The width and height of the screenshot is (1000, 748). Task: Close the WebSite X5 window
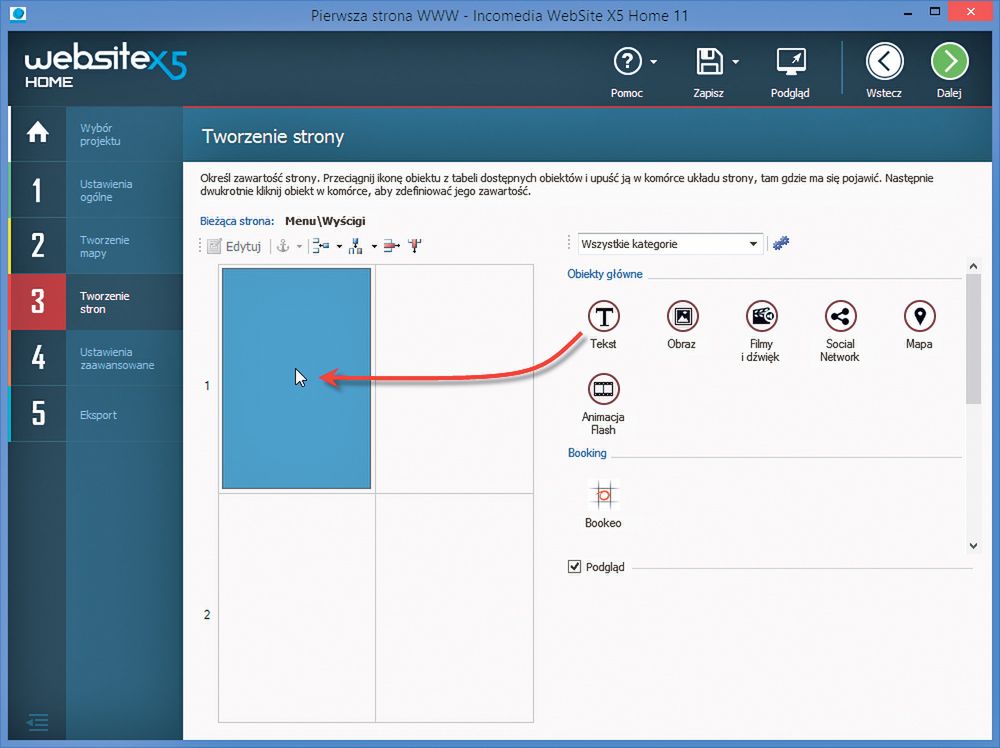coord(971,11)
